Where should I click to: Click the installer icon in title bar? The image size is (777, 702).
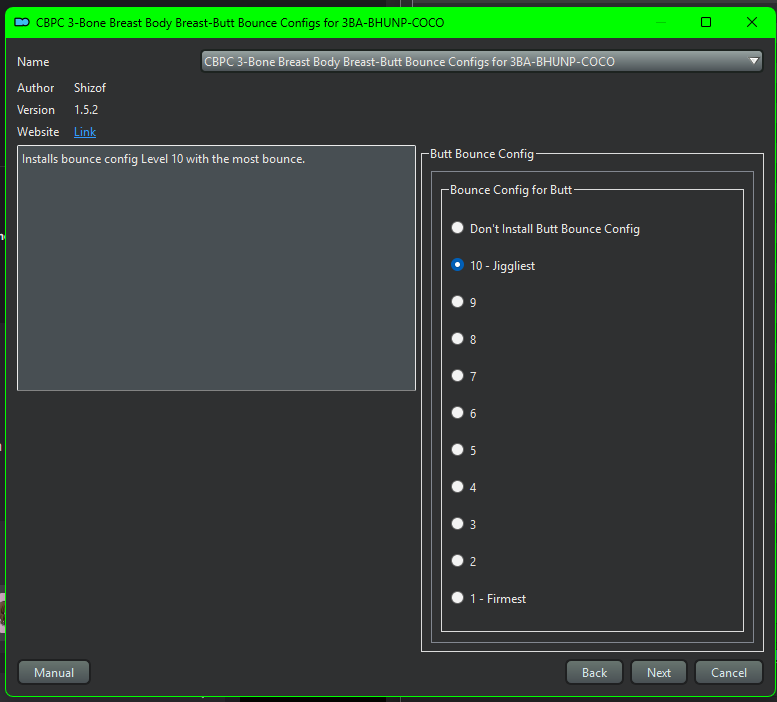22,22
